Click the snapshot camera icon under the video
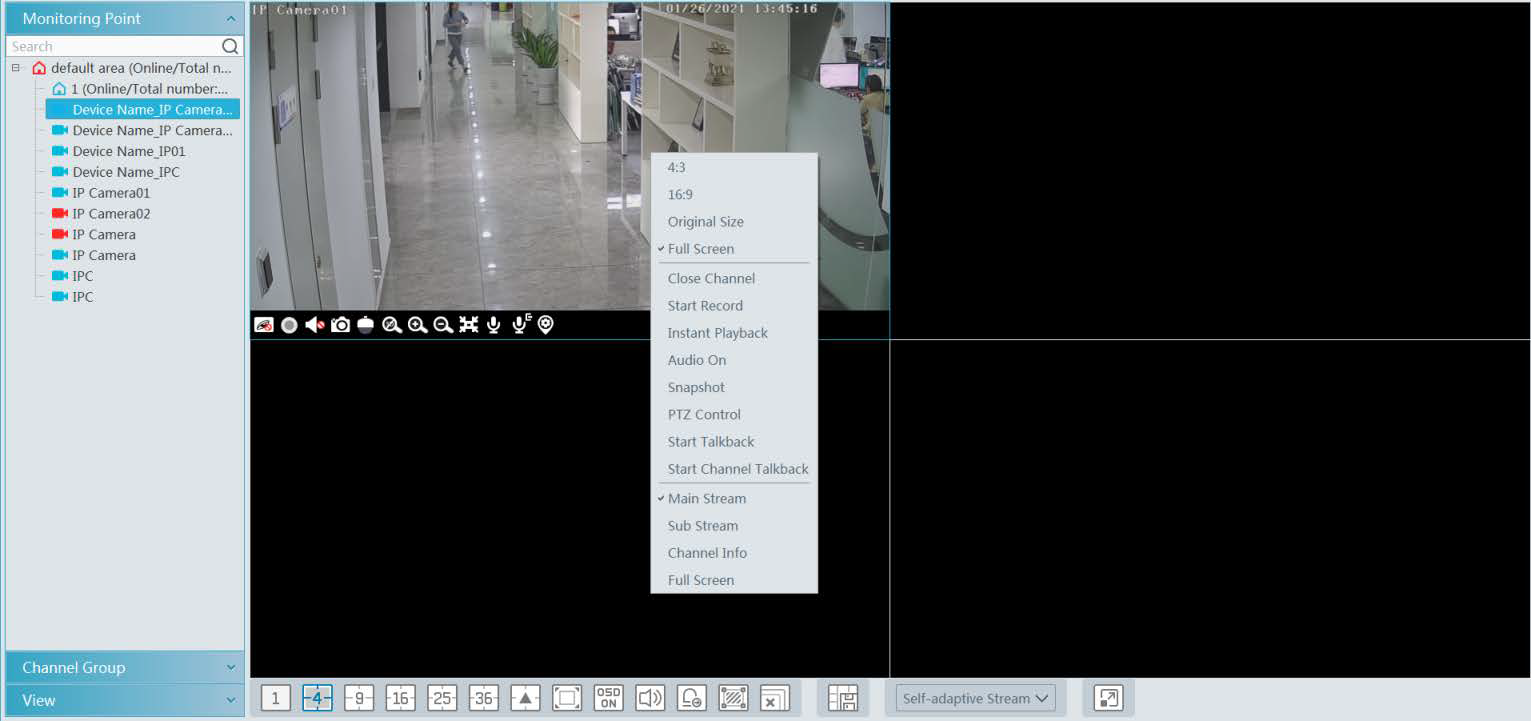Image resolution: width=1531 pixels, height=721 pixels. pos(340,325)
